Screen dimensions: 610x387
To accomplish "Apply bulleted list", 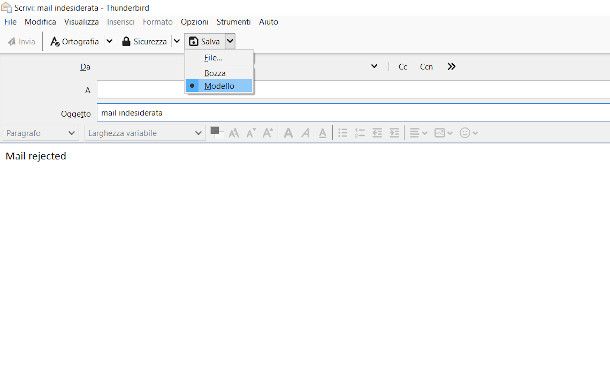I will 343,133.
